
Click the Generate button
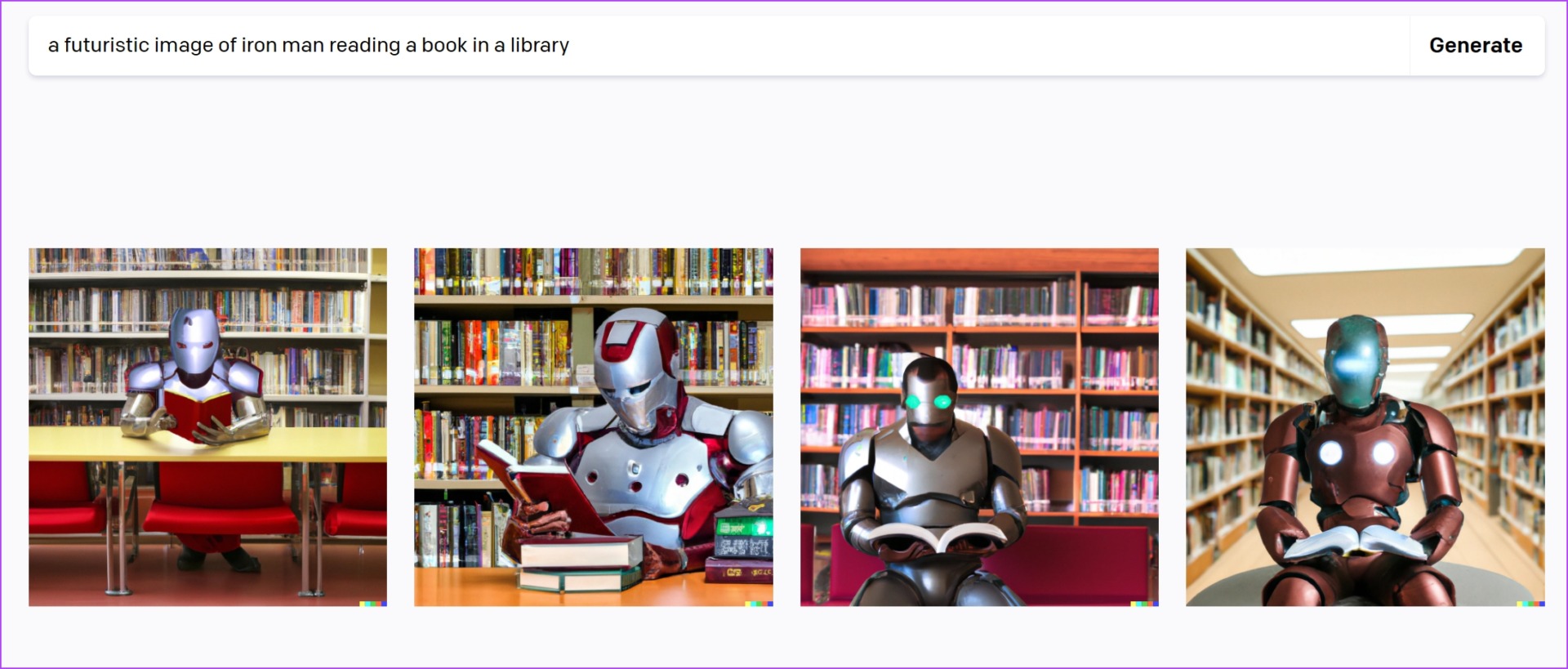1476,46
